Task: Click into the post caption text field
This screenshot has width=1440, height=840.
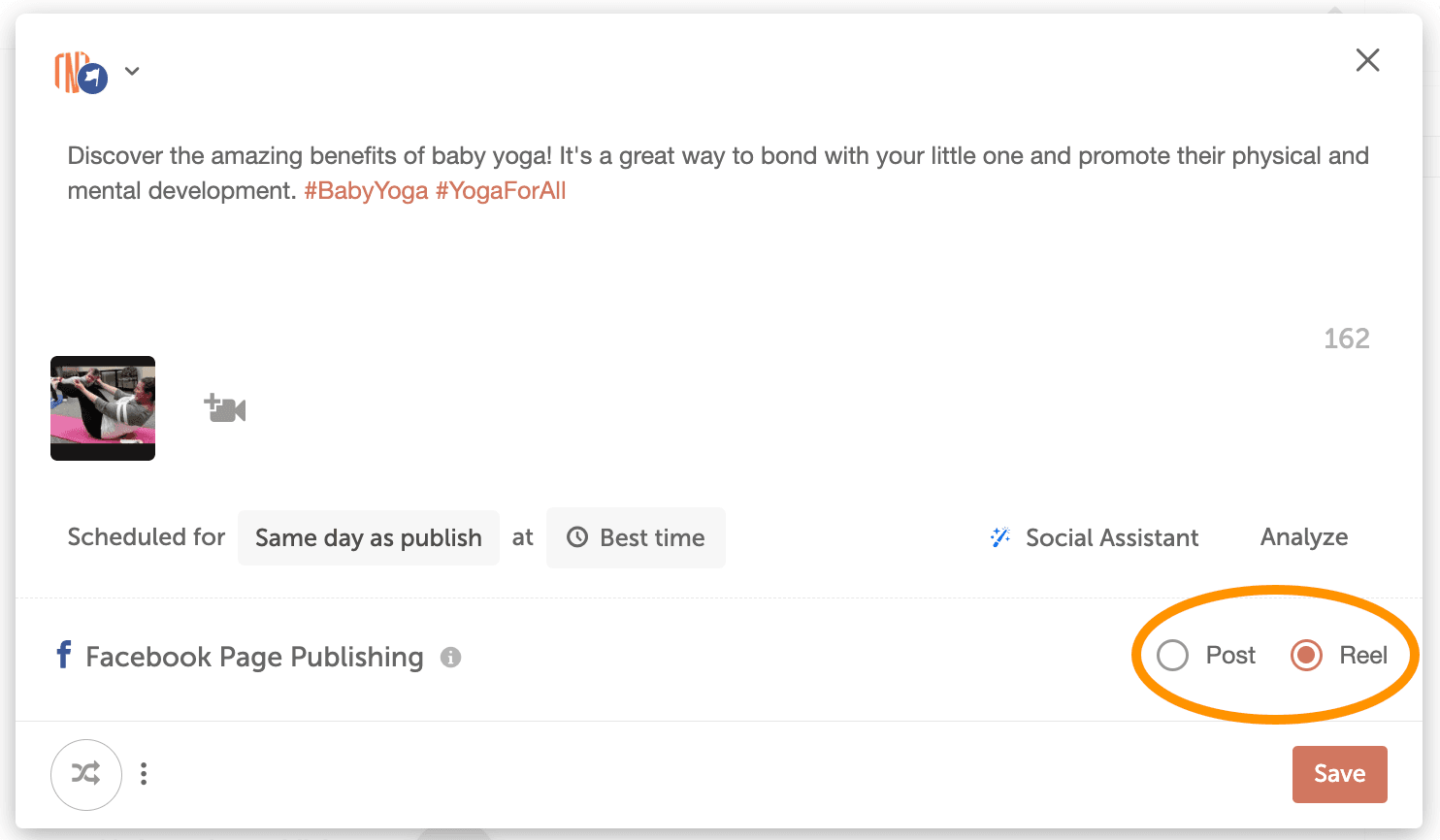Action: pos(718,252)
